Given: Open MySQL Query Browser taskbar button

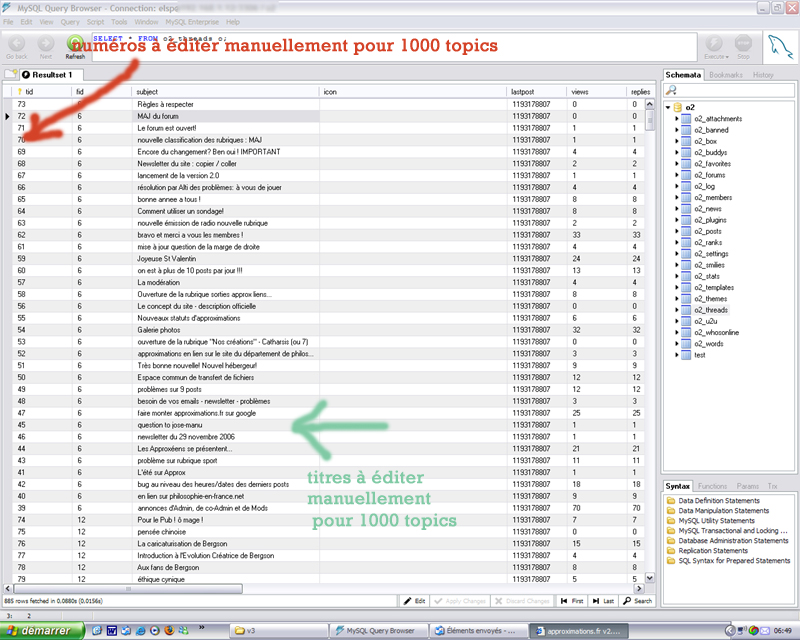Looking at the screenshot, I should tap(378, 631).
